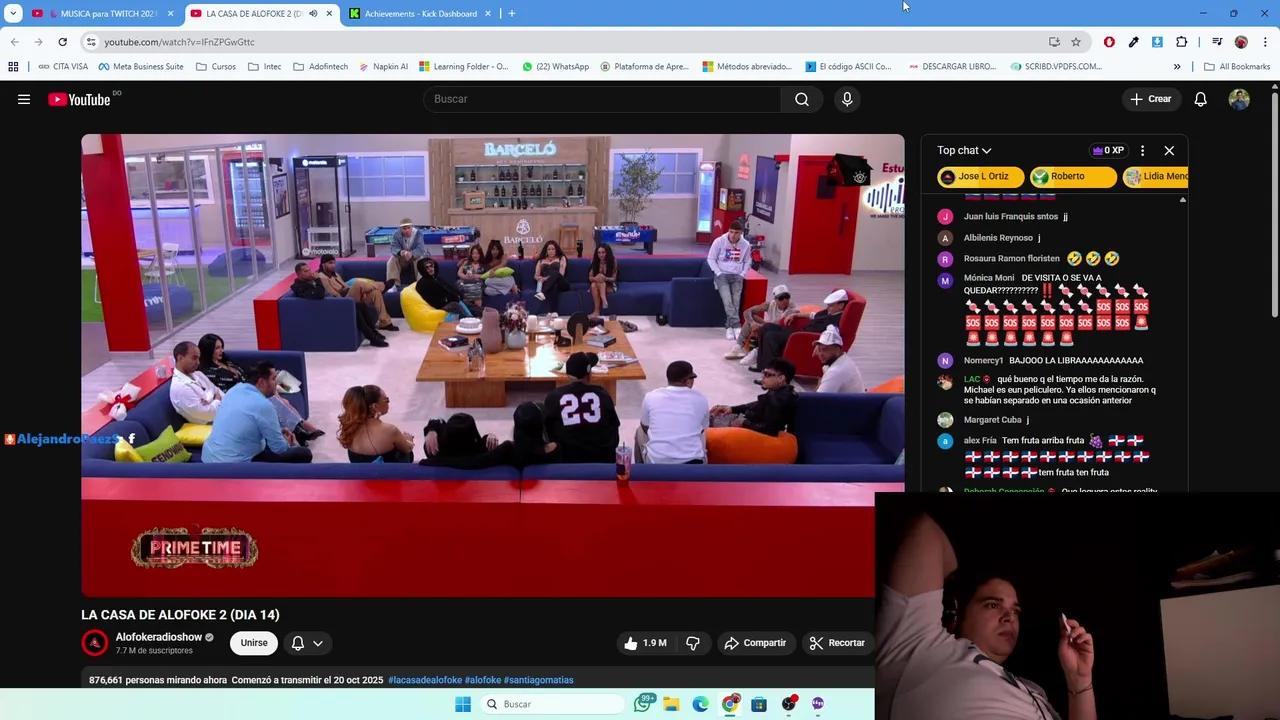Open File Explorer from the taskbar

pyautogui.click(x=671, y=704)
